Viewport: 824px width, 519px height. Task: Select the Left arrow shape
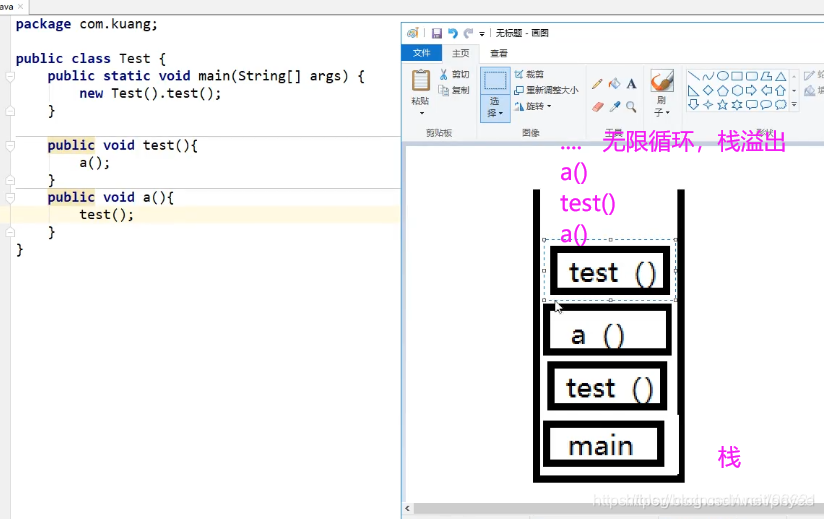pos(766,90)
